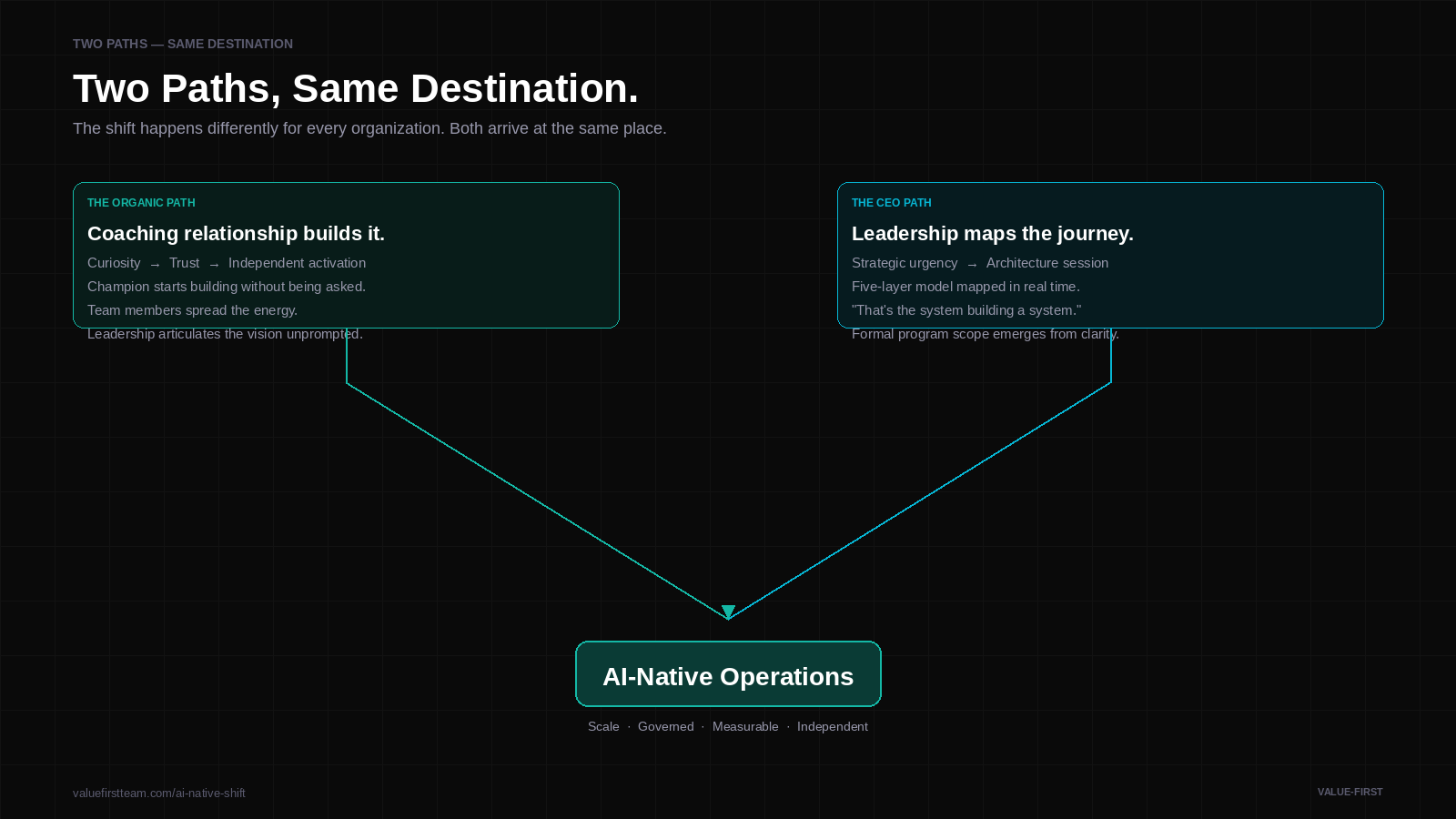Click the VALUE-FIRST brand mark in the footer
Screen dimensions: 1456x819
pyautogui.click(x=1350, y=792)
